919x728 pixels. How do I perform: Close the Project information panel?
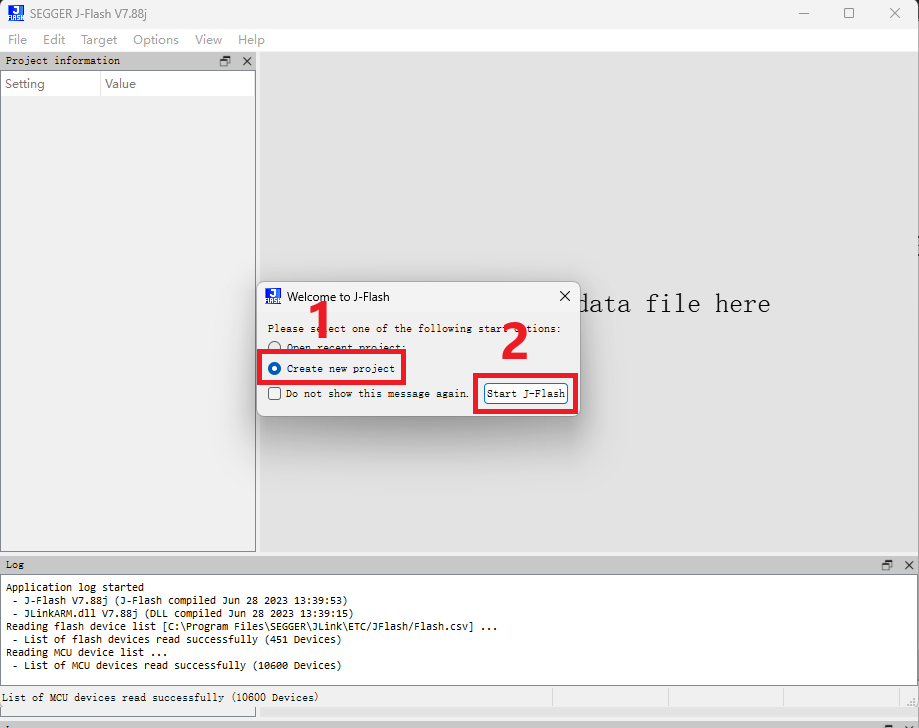click(x=247, y=61)
